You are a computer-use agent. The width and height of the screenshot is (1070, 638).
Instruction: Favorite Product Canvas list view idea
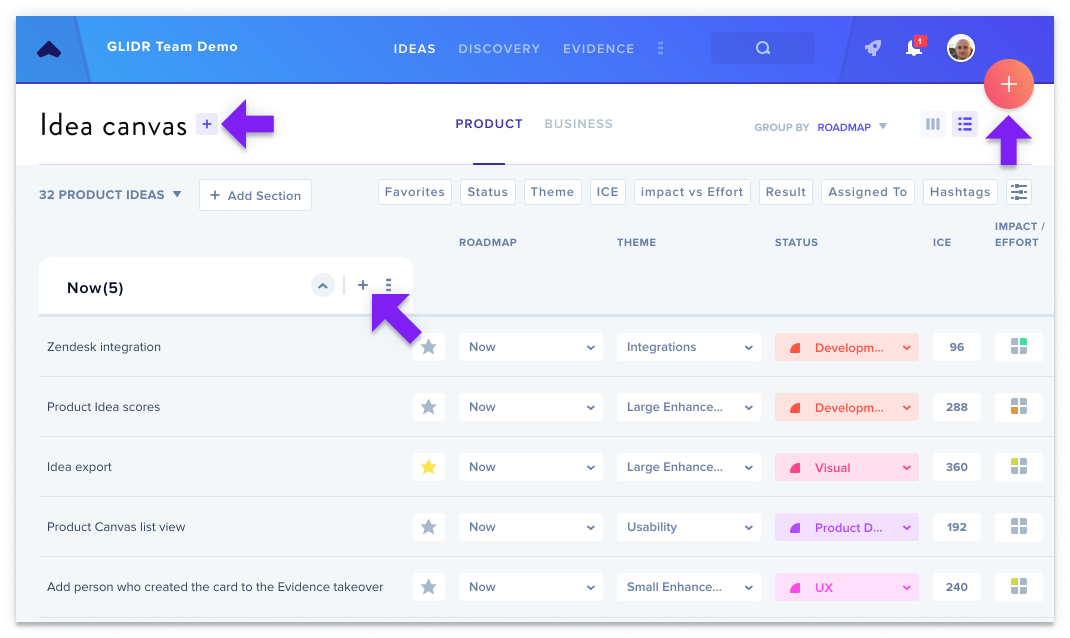pyautogui.click(x=429, y=527)
